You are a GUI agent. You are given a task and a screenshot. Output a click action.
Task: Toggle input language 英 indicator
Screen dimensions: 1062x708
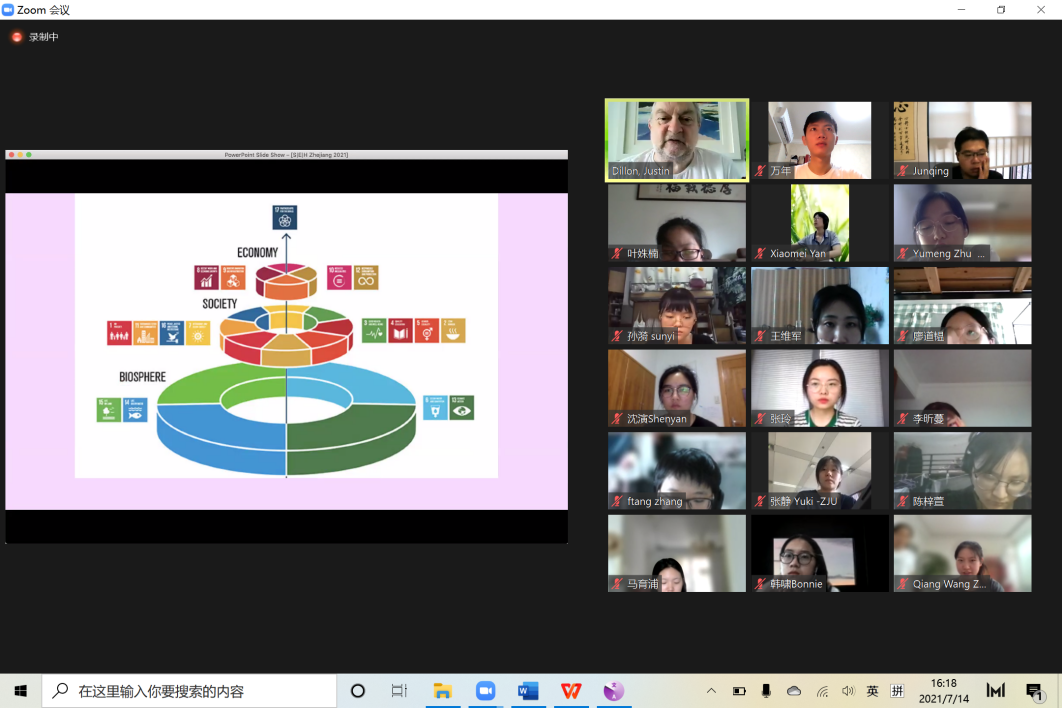[873, 691]
